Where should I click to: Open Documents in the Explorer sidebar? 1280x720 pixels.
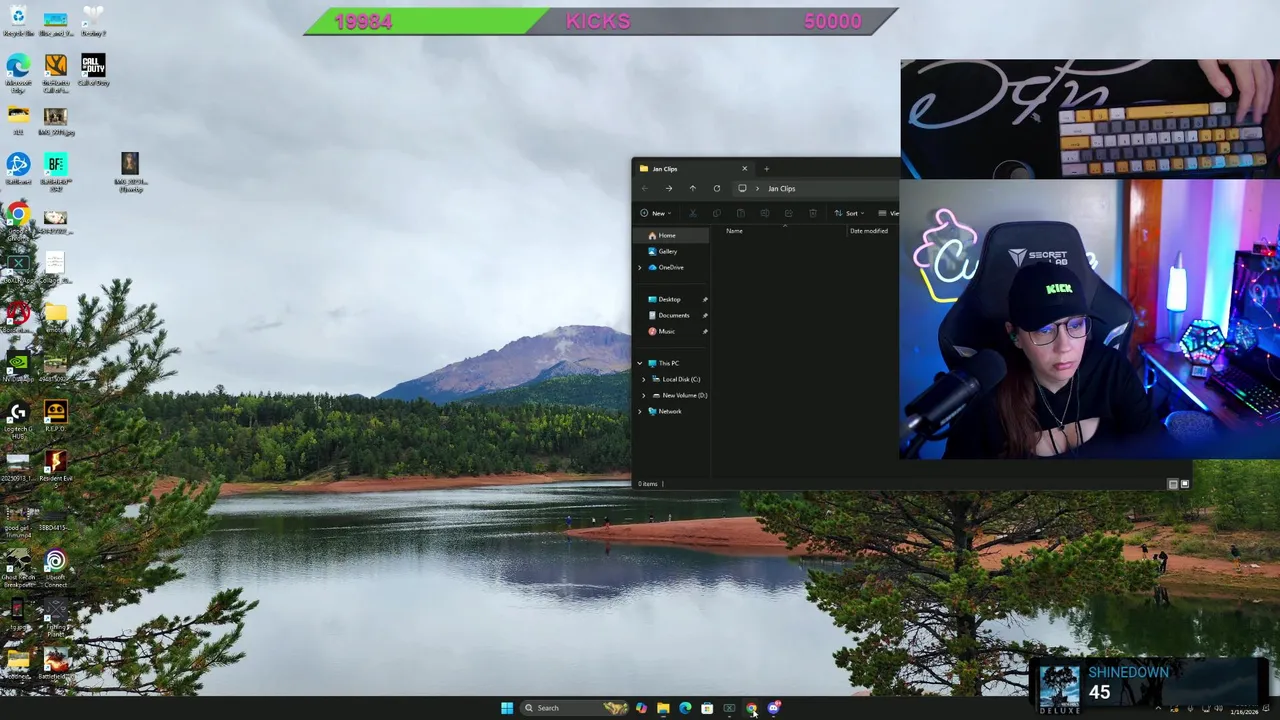point(671,315)
